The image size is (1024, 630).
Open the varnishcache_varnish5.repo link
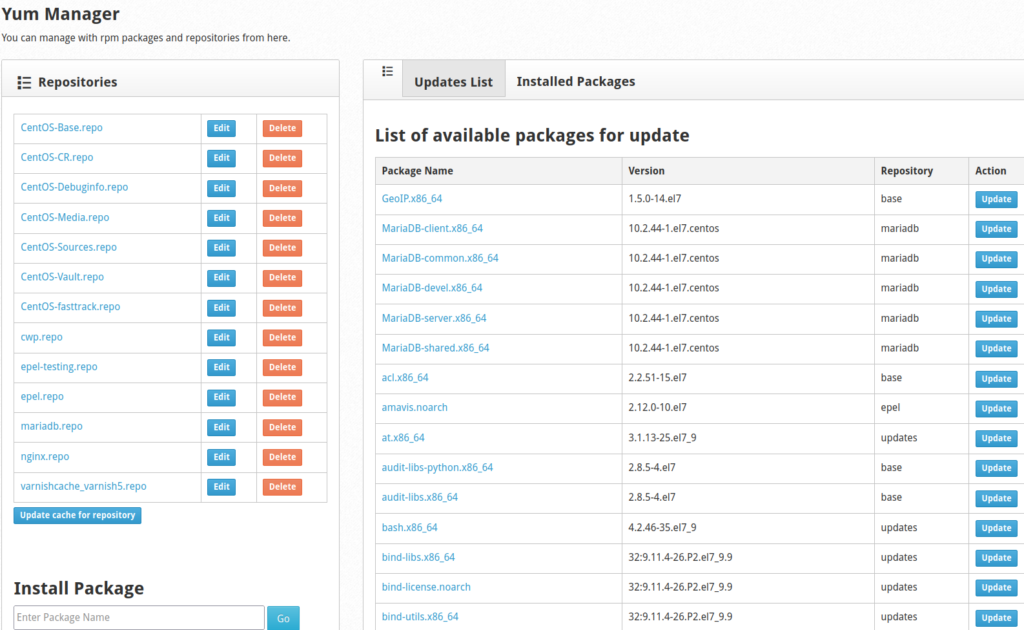pos(83,486)
